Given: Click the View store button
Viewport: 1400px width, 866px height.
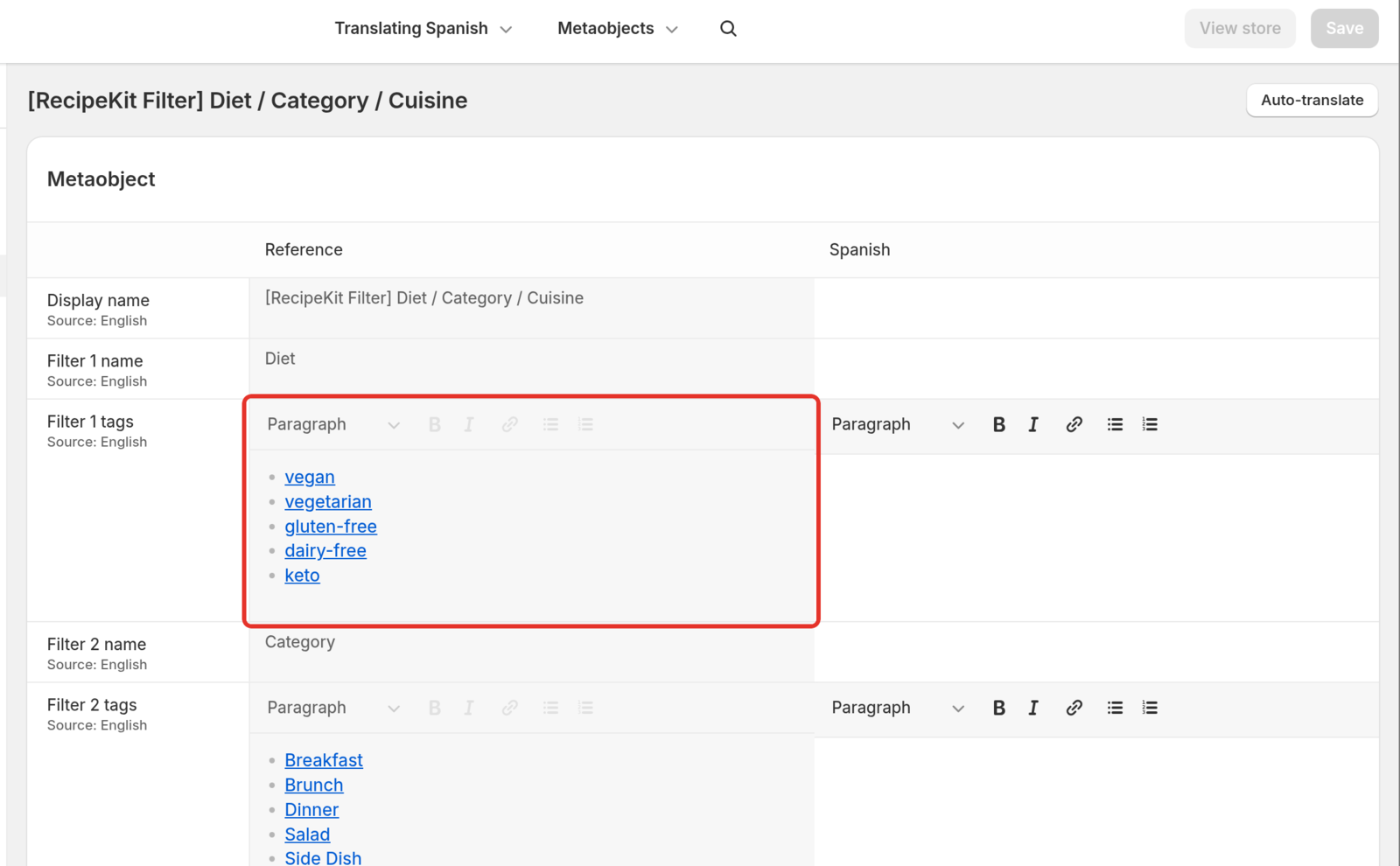Looking at the screenshot, I should click(1240, 29).
